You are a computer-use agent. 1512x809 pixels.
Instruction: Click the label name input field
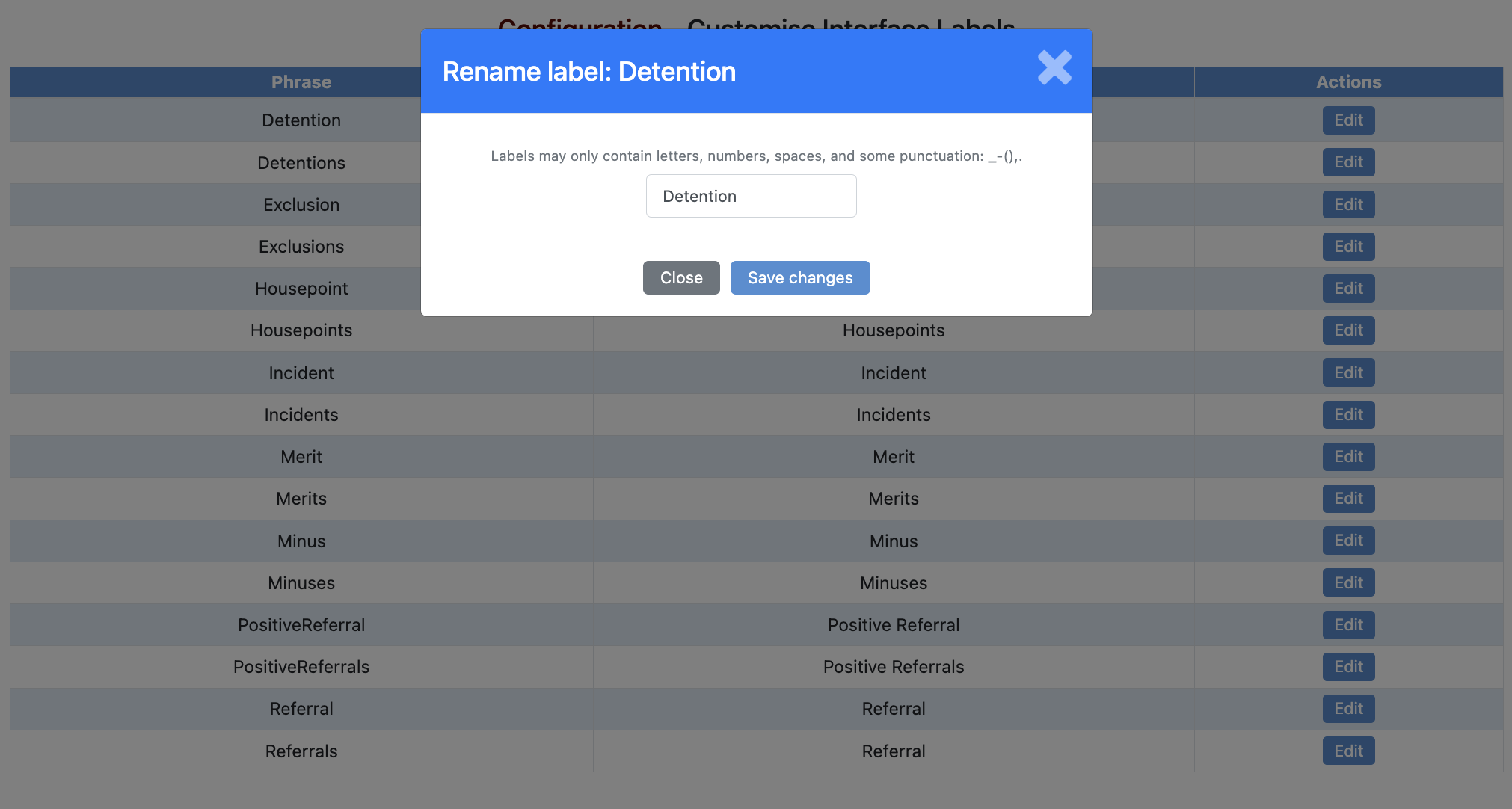pos(751,196)
